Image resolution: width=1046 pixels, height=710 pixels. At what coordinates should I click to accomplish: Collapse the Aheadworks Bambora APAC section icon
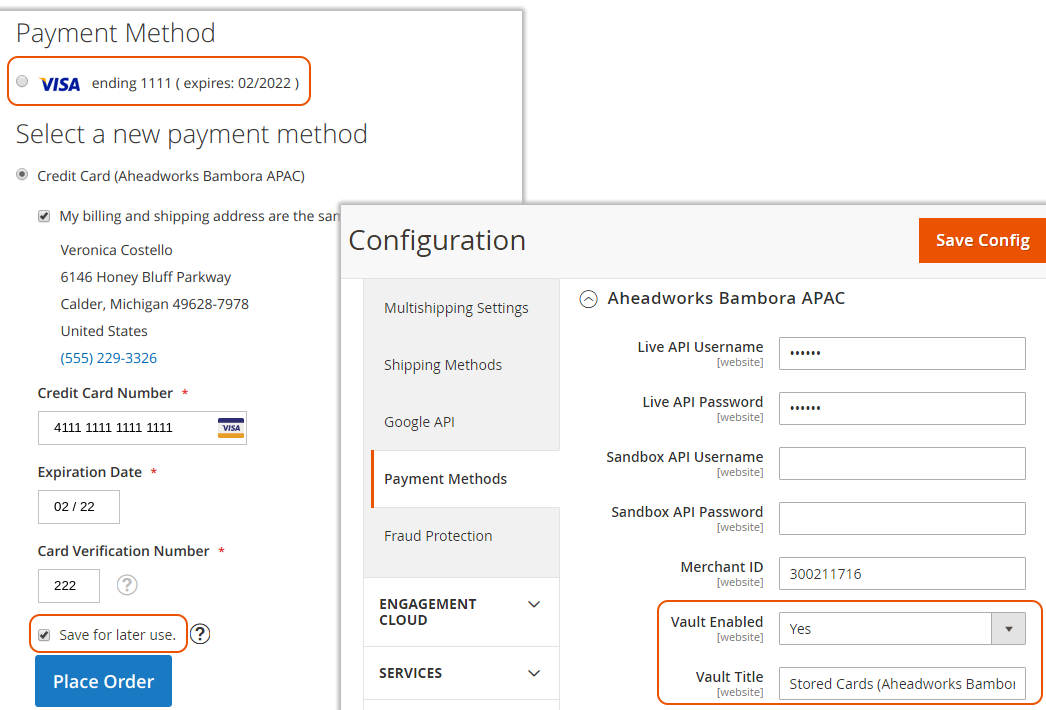pyautogui.click(x=588, y=299)
